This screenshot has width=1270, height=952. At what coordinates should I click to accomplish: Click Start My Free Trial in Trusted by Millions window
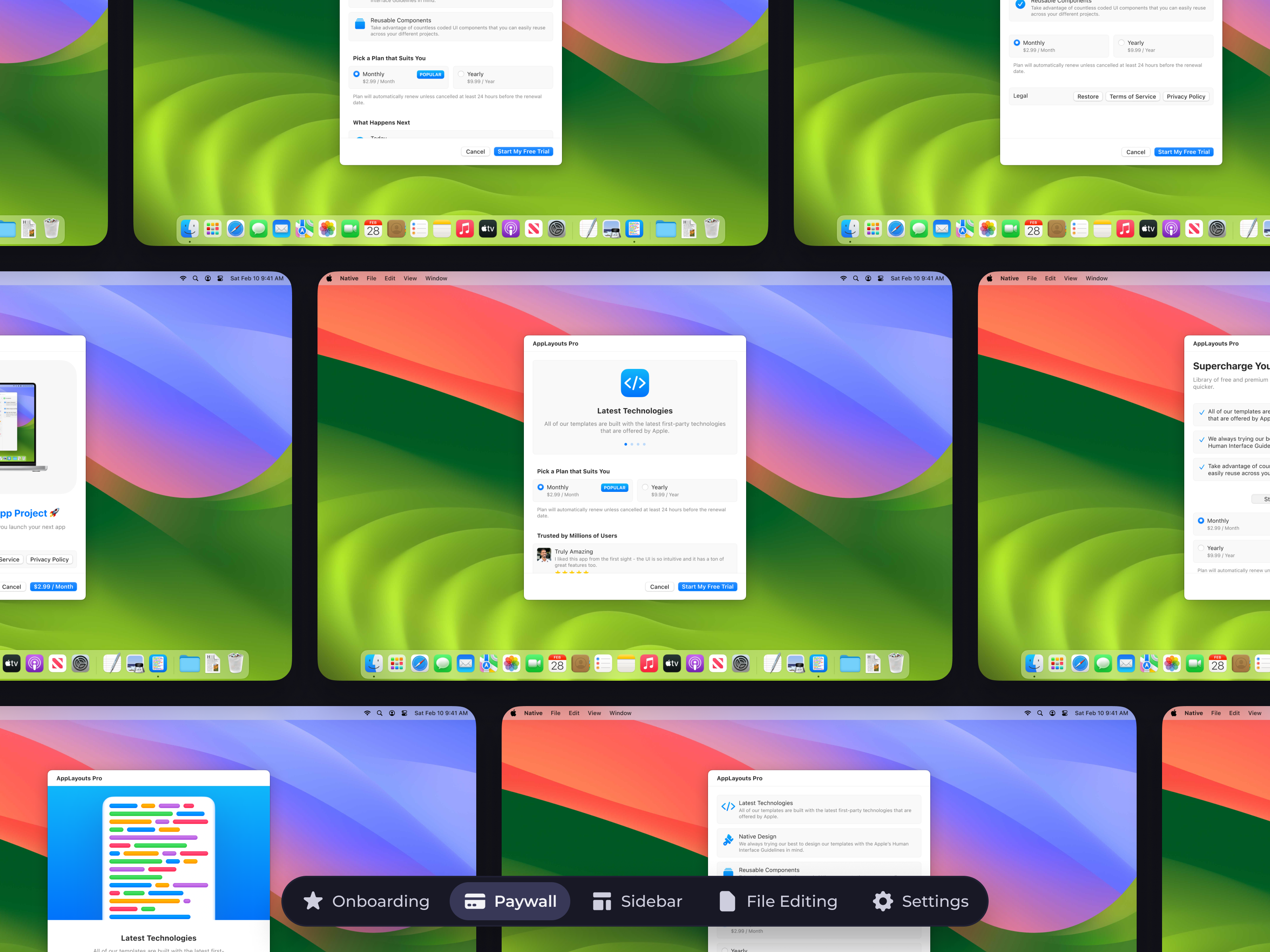pos(707,586)
